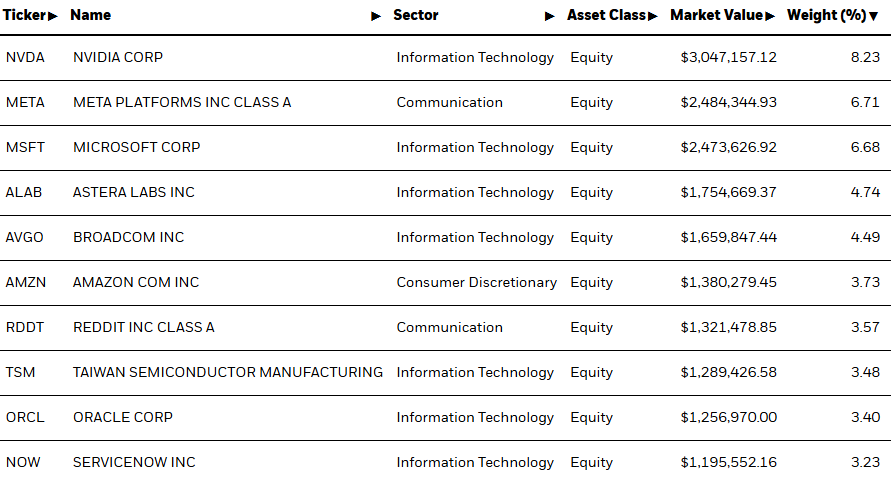
Task: Click the Asset Class header label
Action: coord(606,15)
